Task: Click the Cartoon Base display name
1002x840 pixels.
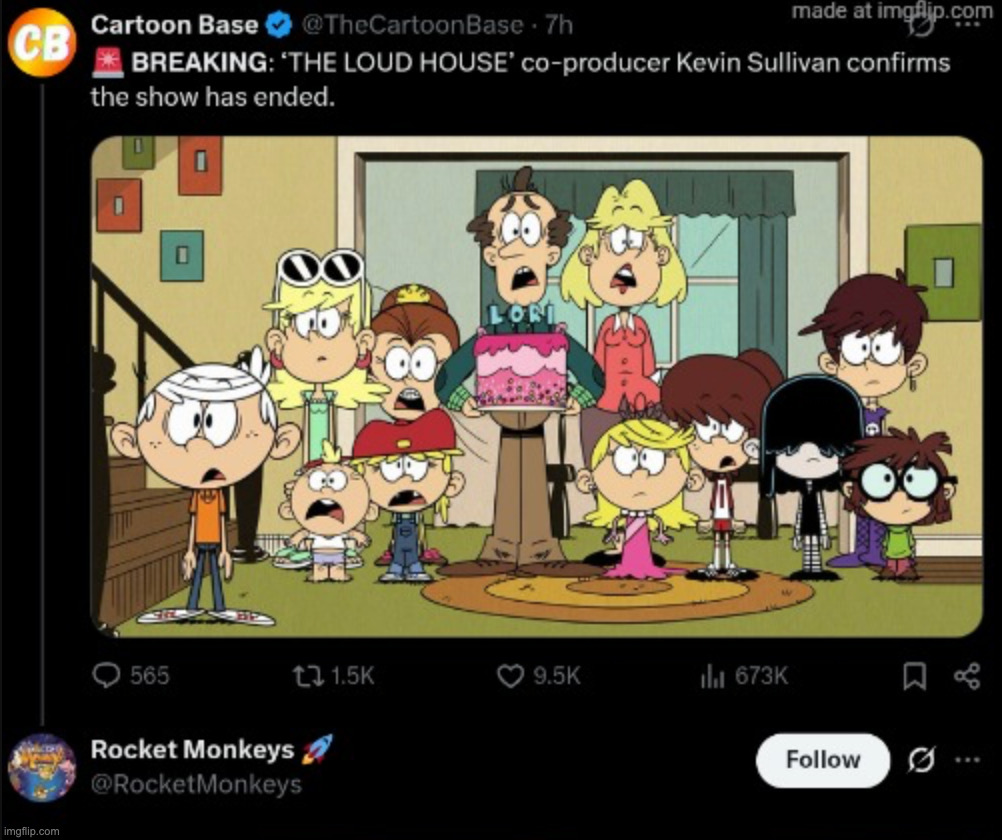Action: click(x=174, y=23)
